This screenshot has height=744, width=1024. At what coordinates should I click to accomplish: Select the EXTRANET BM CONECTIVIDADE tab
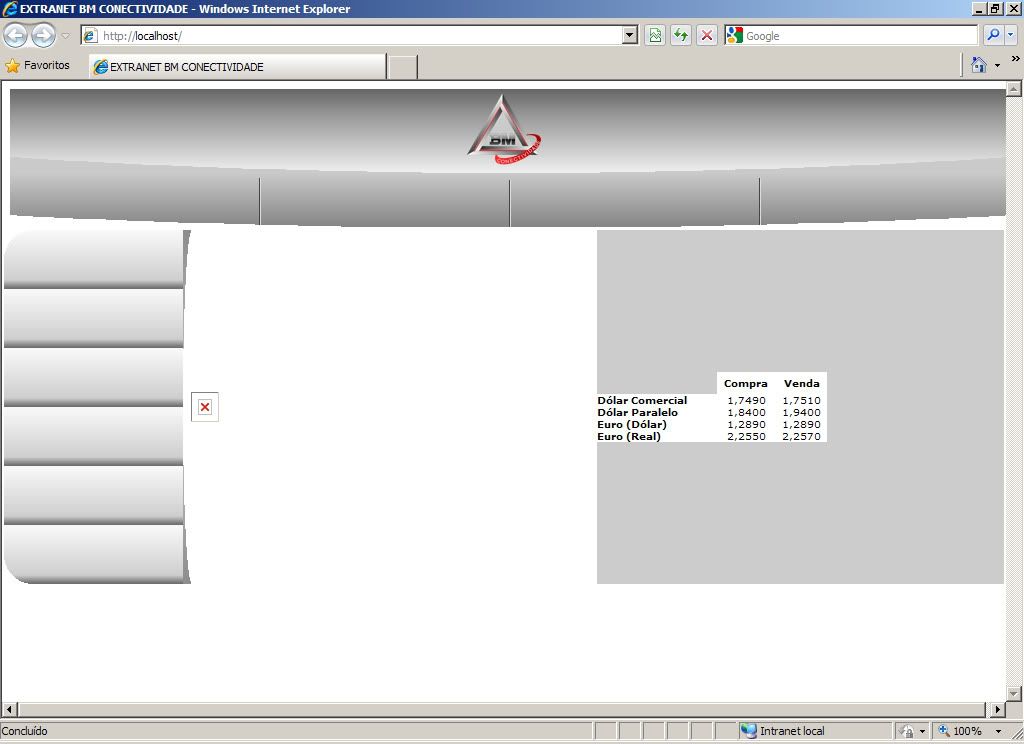237,67
